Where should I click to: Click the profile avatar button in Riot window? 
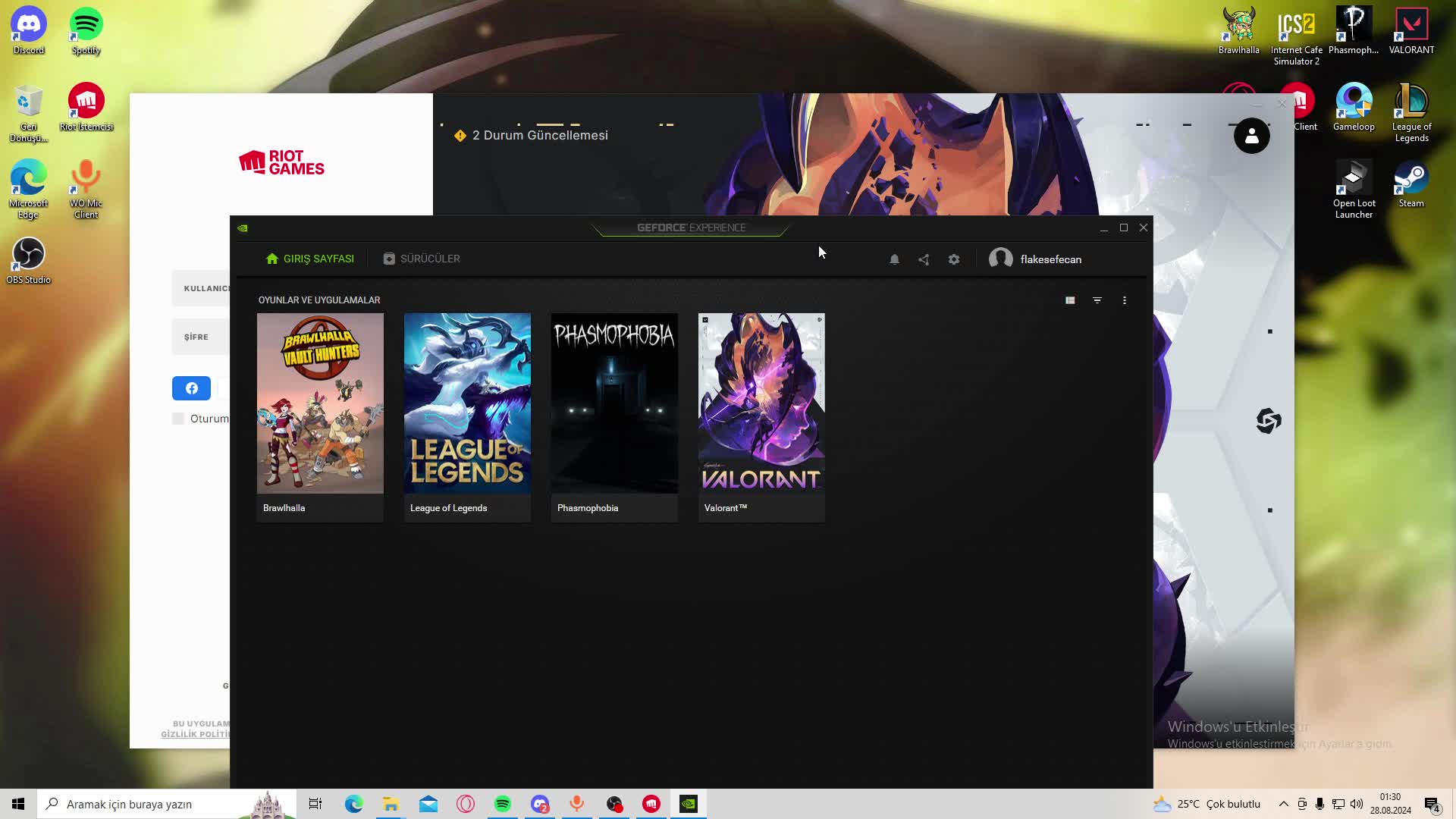click(1252, 136)
